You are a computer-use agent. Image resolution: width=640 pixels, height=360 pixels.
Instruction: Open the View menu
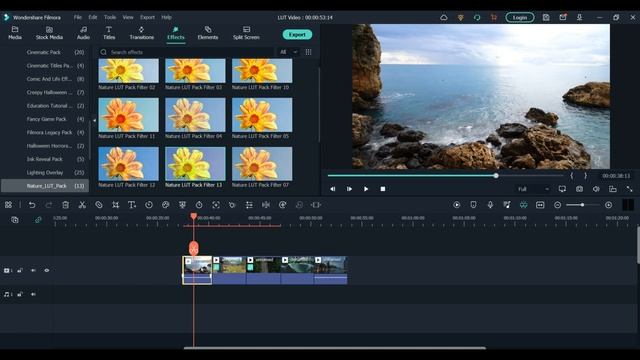(128, 17)
